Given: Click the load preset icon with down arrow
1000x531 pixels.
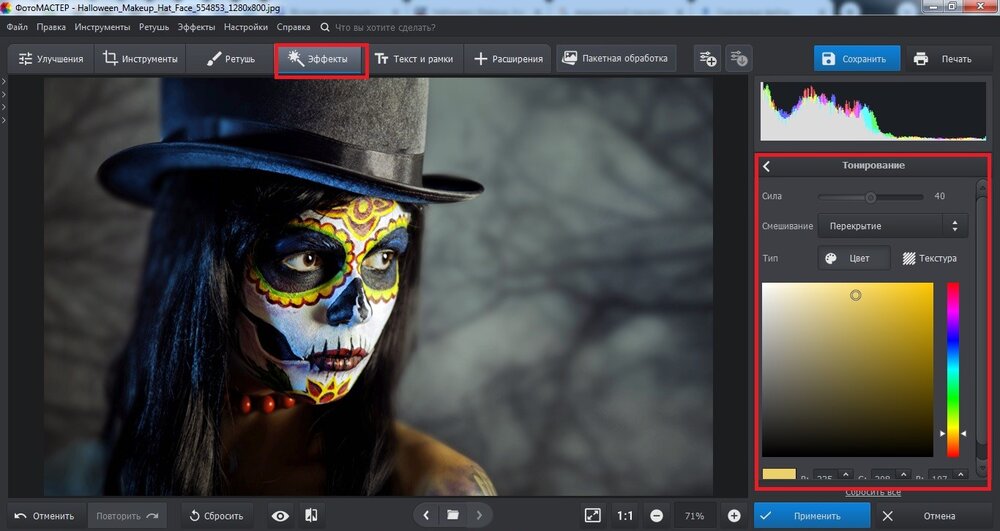Looking at the screenshot, I should (738, 59).
